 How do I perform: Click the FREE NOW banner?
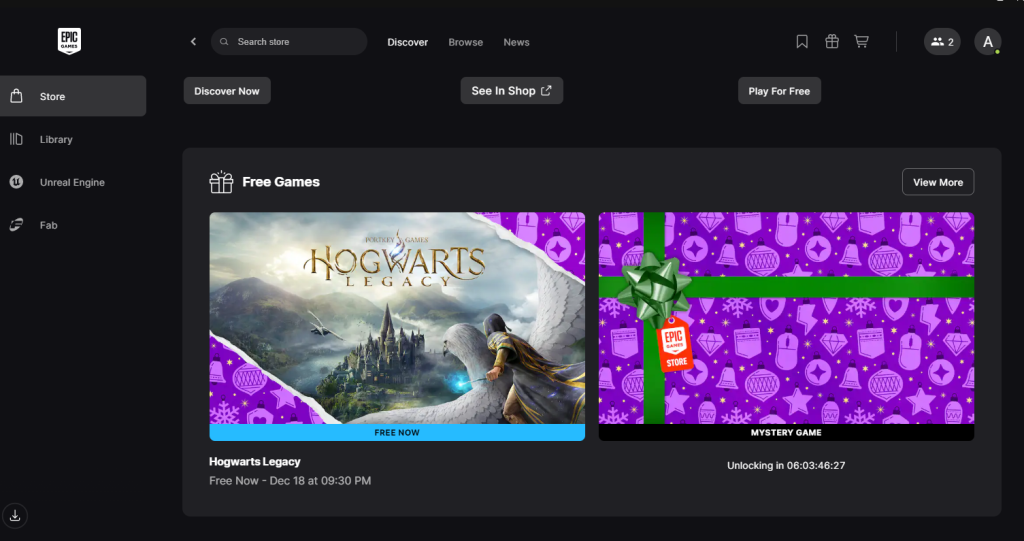[x=397, y=433]
